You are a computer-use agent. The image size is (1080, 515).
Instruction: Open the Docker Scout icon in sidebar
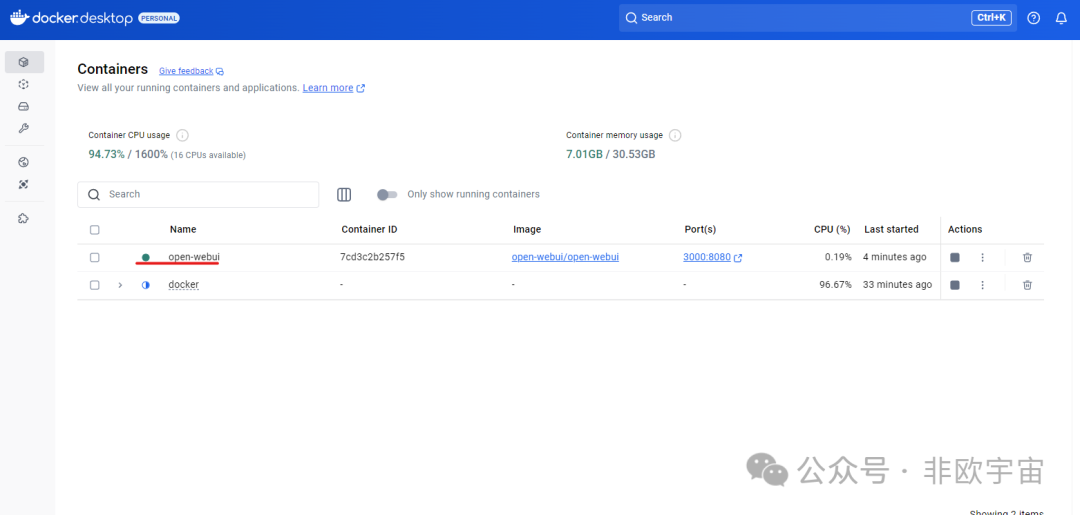point(24,185)
